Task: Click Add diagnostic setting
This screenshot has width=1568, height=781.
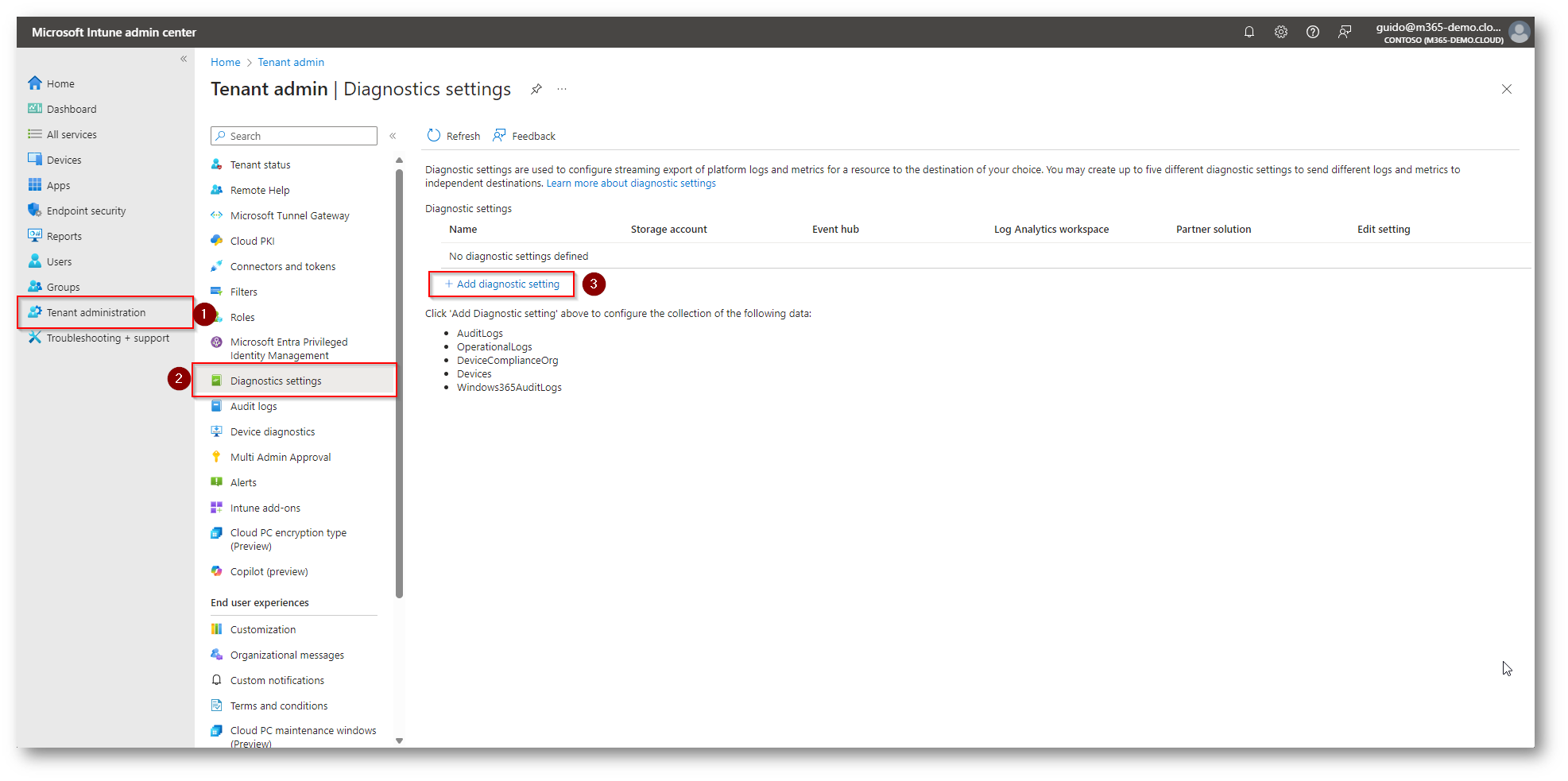Action: click(501, 284)
